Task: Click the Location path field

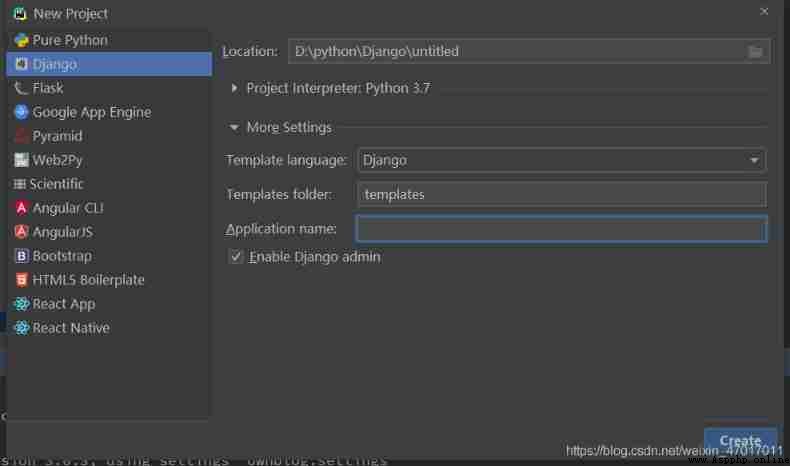Action: (x=529, y=51)
